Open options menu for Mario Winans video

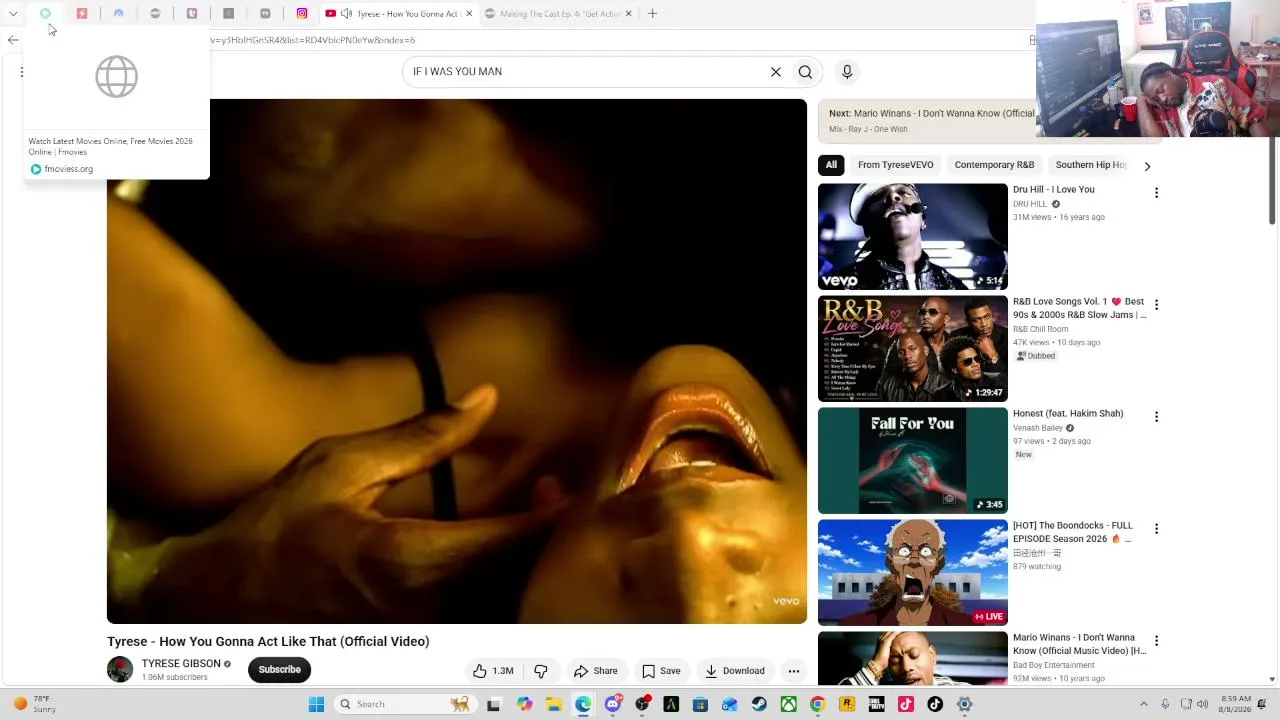[1157, 641]
